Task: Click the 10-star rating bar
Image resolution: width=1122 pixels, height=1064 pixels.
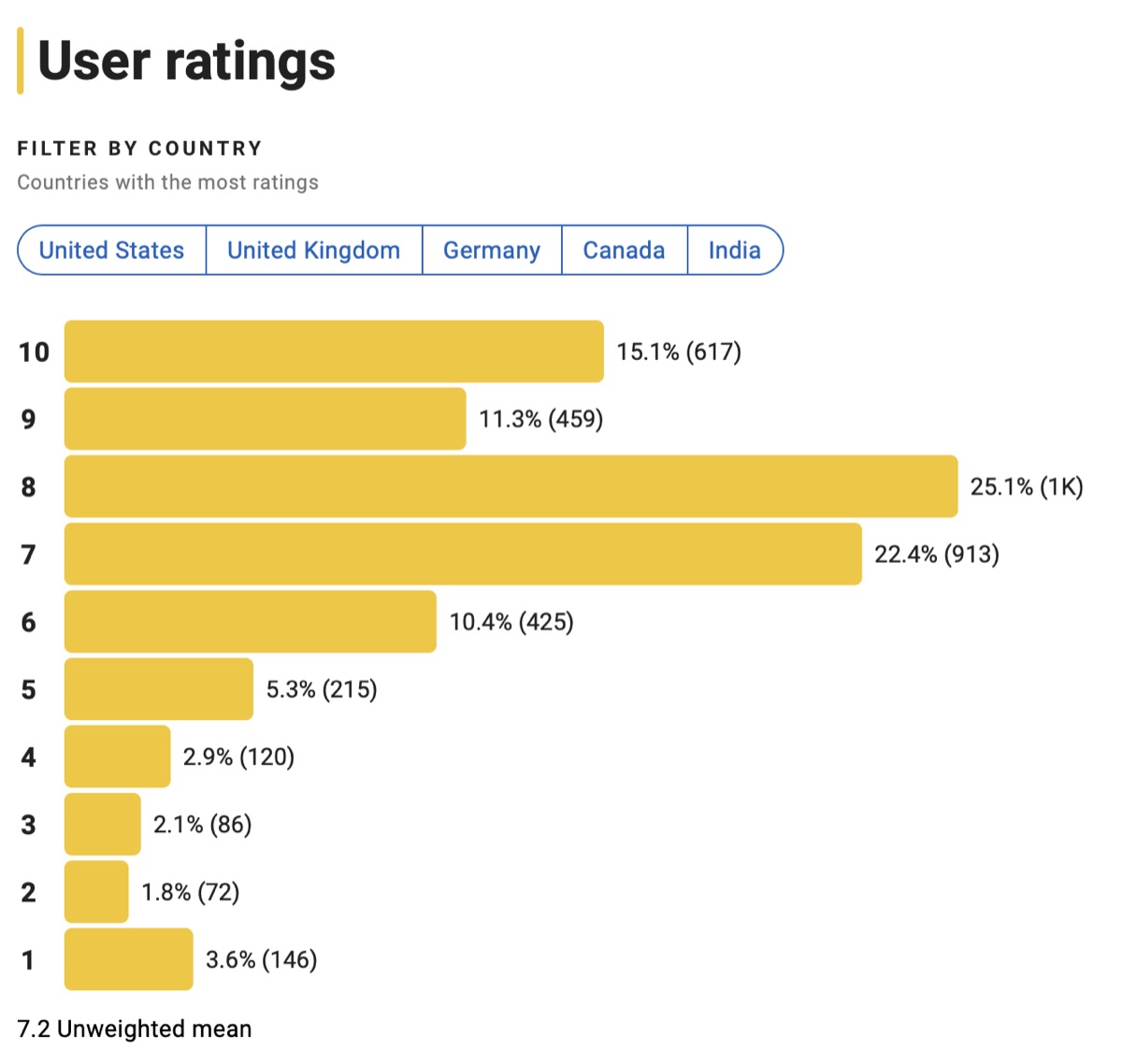Action: pos(334,352)
